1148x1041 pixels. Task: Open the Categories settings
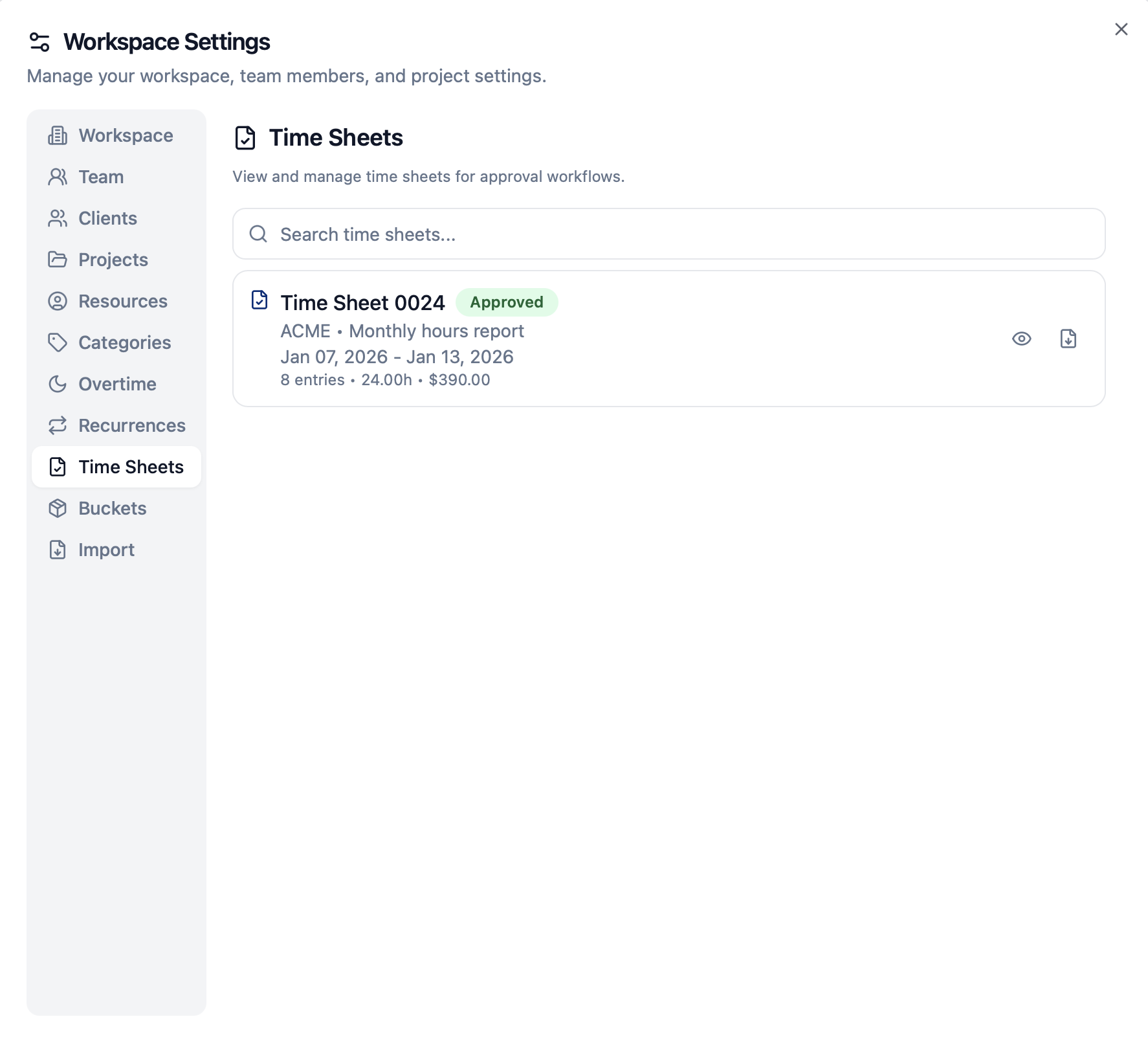point(116,342)
